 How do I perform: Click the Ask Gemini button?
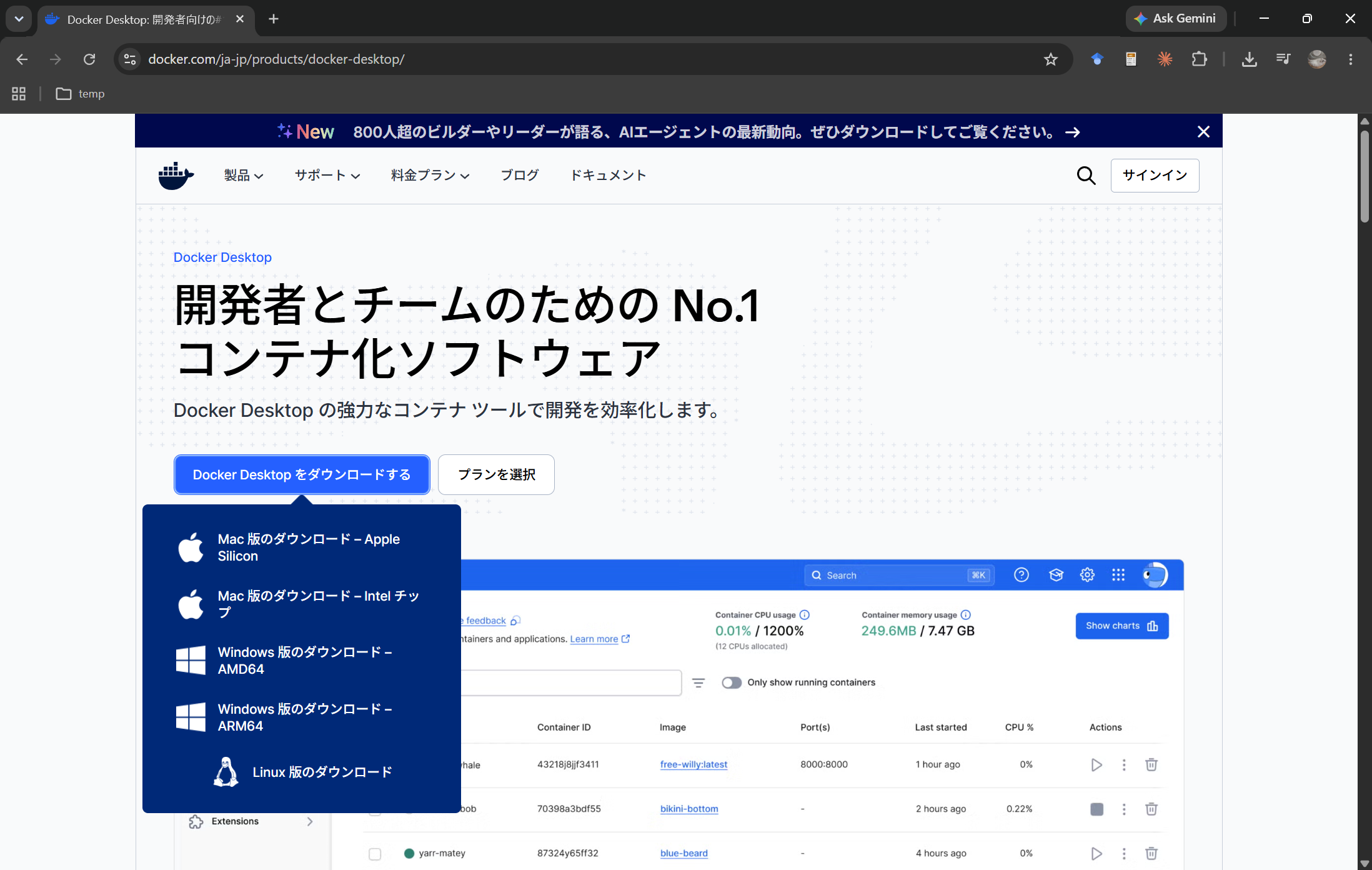pos(1176,19)
